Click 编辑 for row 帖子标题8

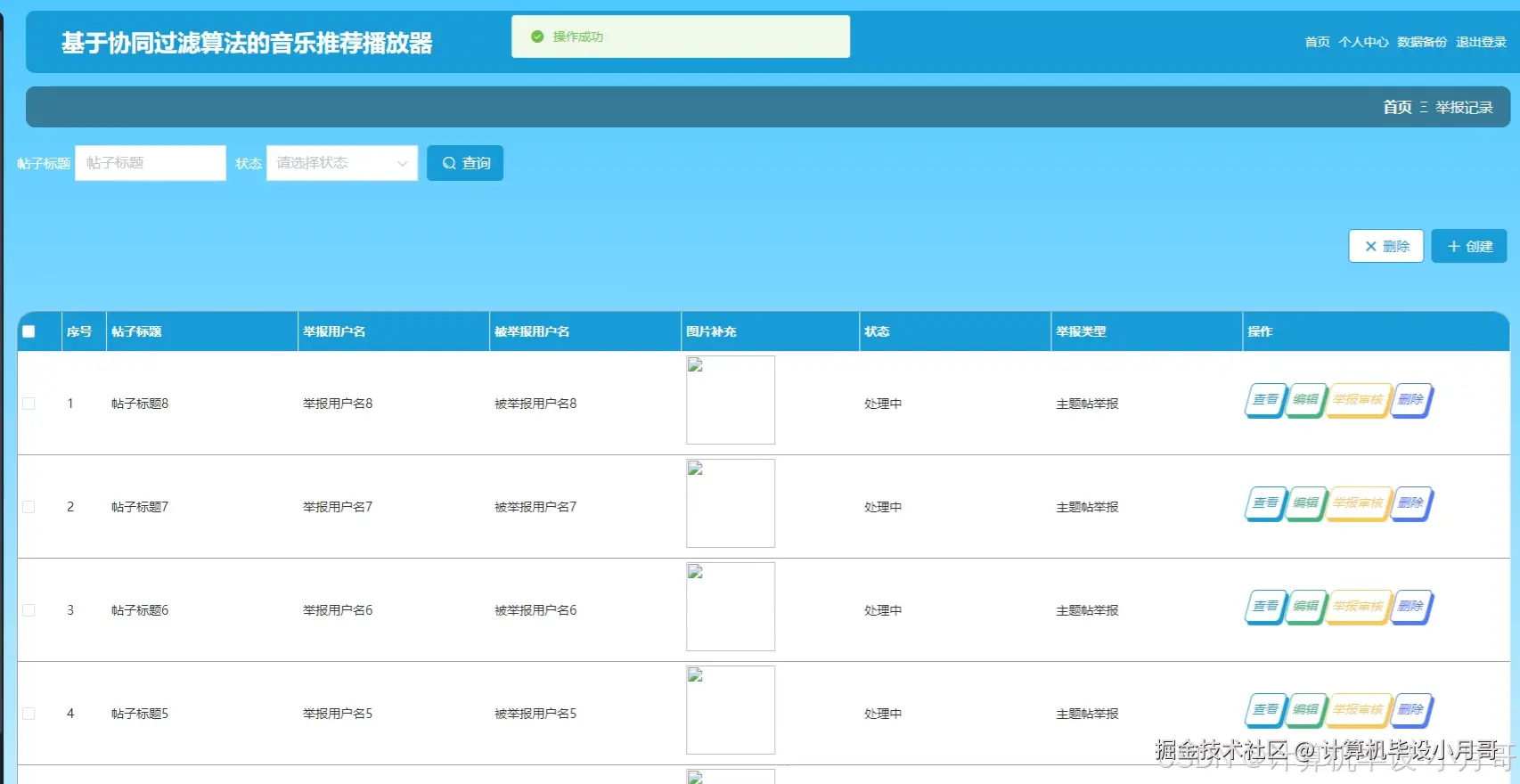(1305, 400)
